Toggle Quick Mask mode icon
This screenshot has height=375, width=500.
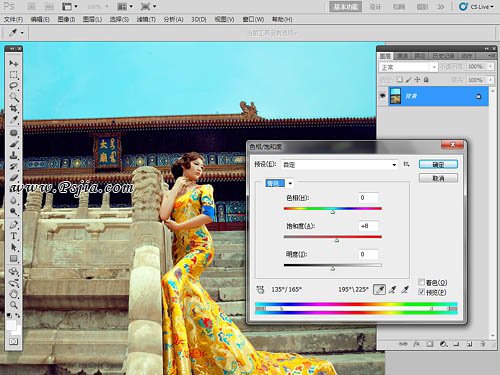(14, 341)
